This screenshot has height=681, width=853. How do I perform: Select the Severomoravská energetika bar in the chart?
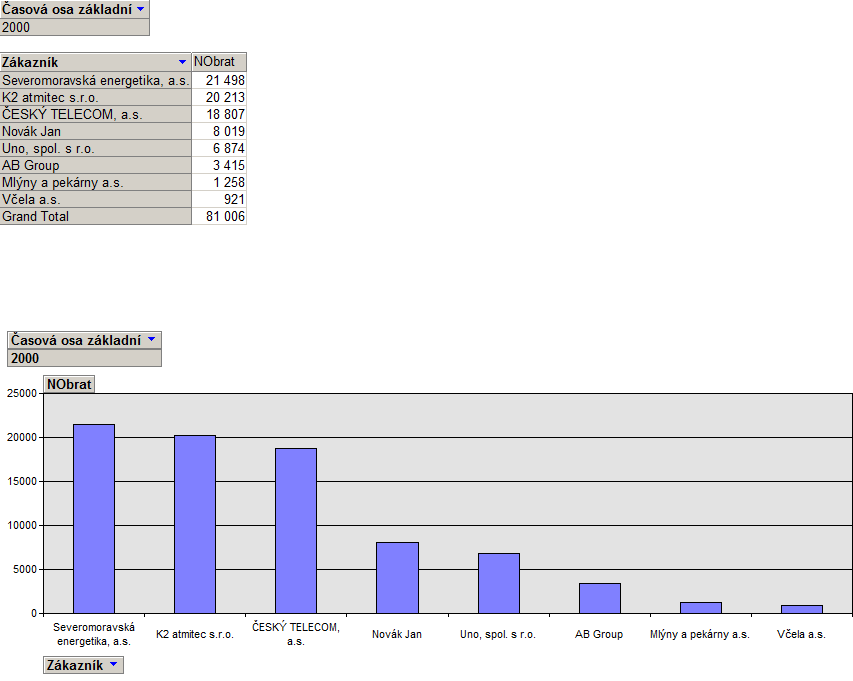tap(94, 519)
